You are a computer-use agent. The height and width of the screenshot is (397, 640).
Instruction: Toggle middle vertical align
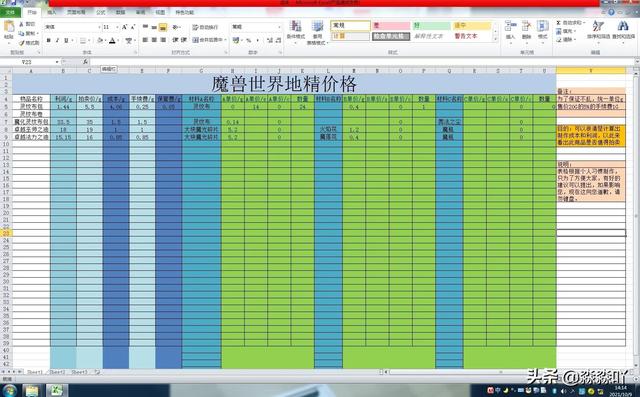(154, 27)
